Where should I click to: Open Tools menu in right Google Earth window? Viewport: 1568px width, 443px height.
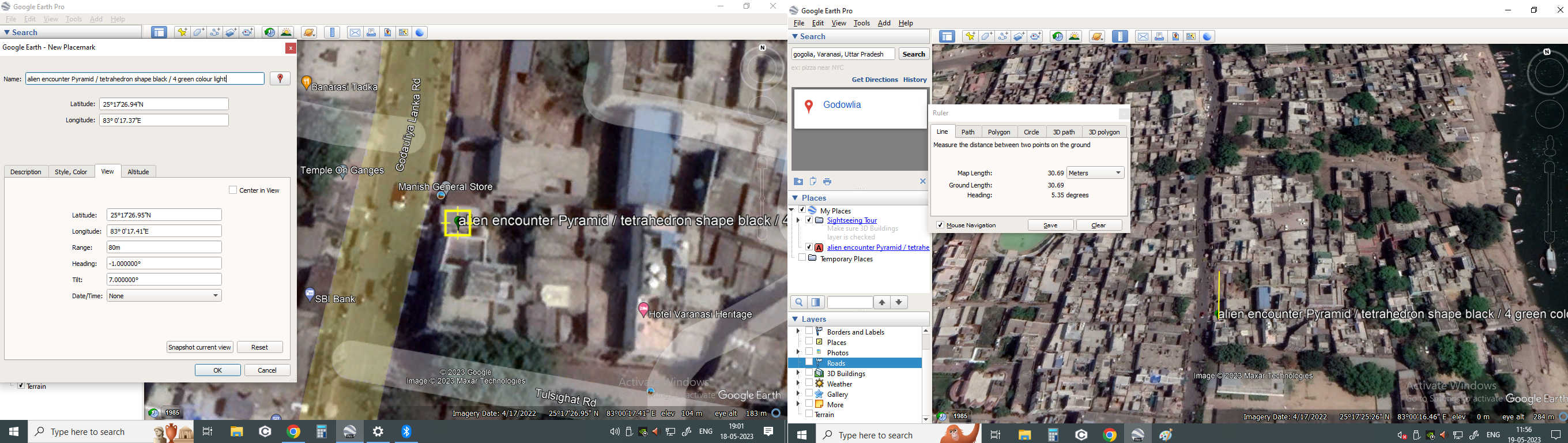click(861, 23)
